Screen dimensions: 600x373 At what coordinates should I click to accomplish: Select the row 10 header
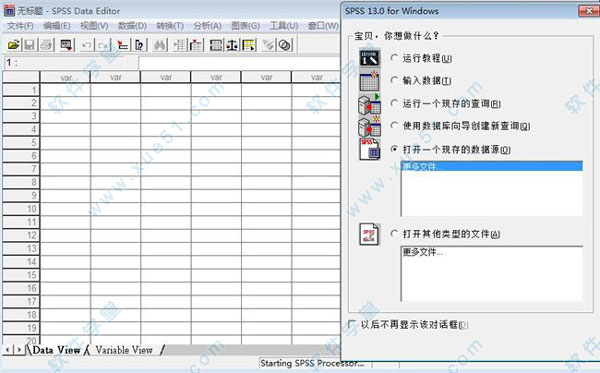tap(21, 209)
